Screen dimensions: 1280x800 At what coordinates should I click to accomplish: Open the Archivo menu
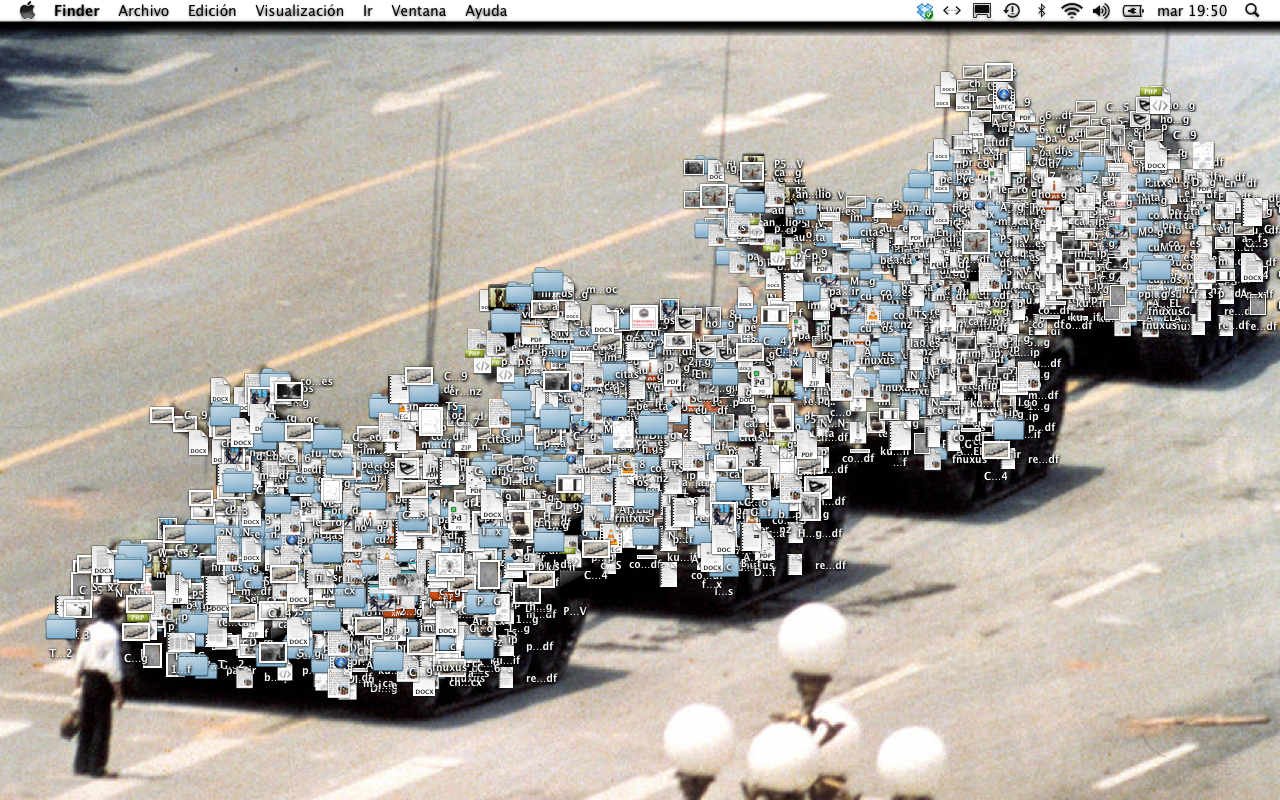(x=142, y=11)
